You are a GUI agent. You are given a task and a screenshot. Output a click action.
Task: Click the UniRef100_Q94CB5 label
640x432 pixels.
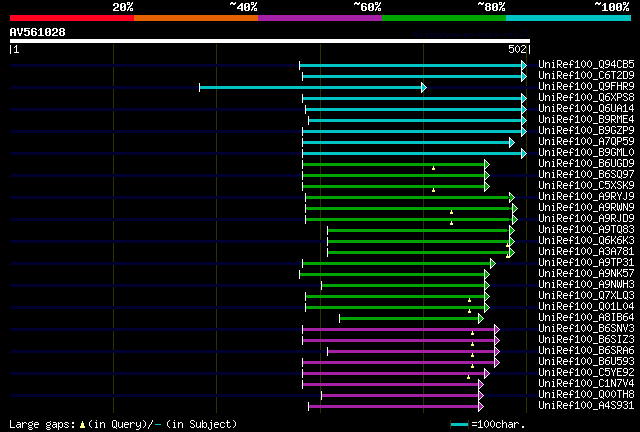pos(586,64)
